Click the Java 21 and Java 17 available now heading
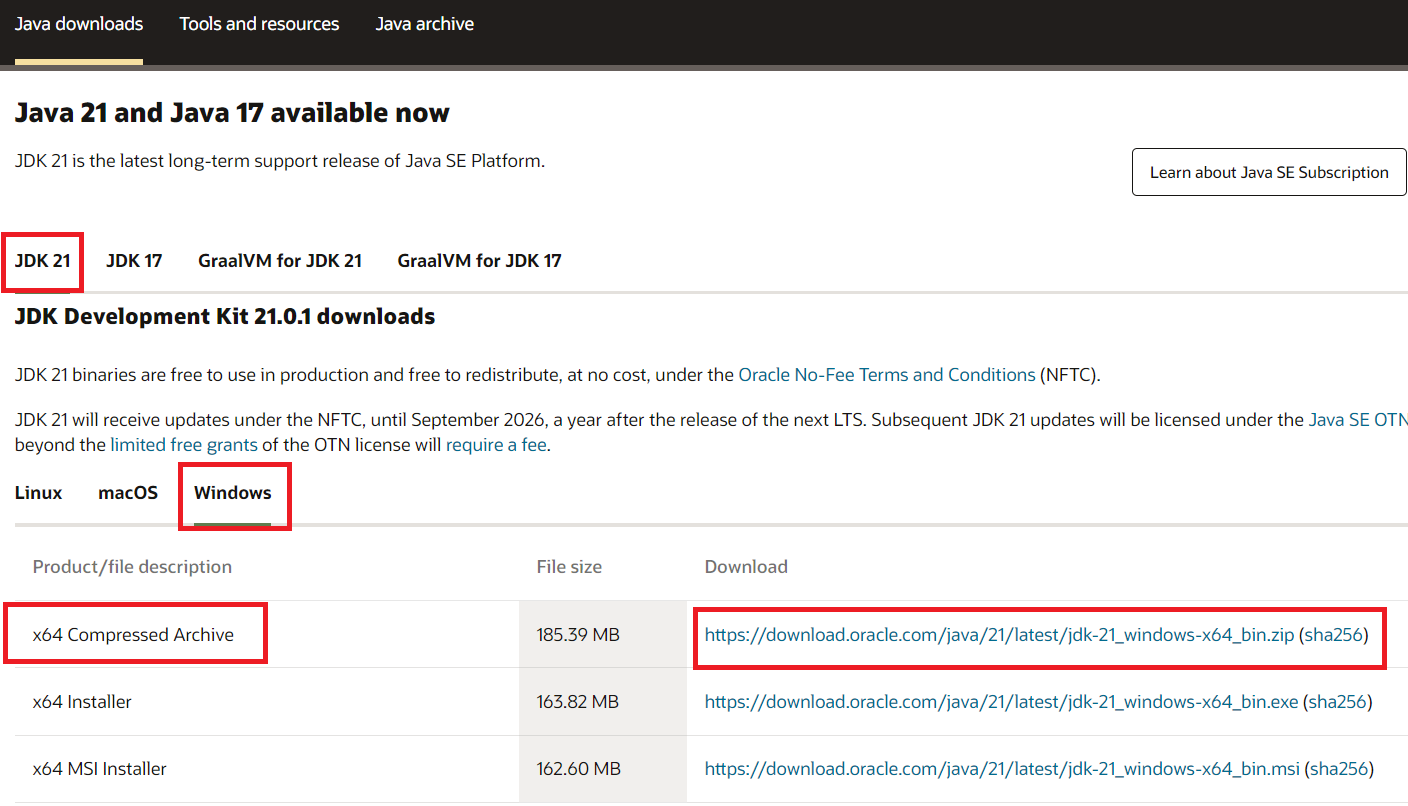This screenshot has height=806, width=1408. (232, 113)
